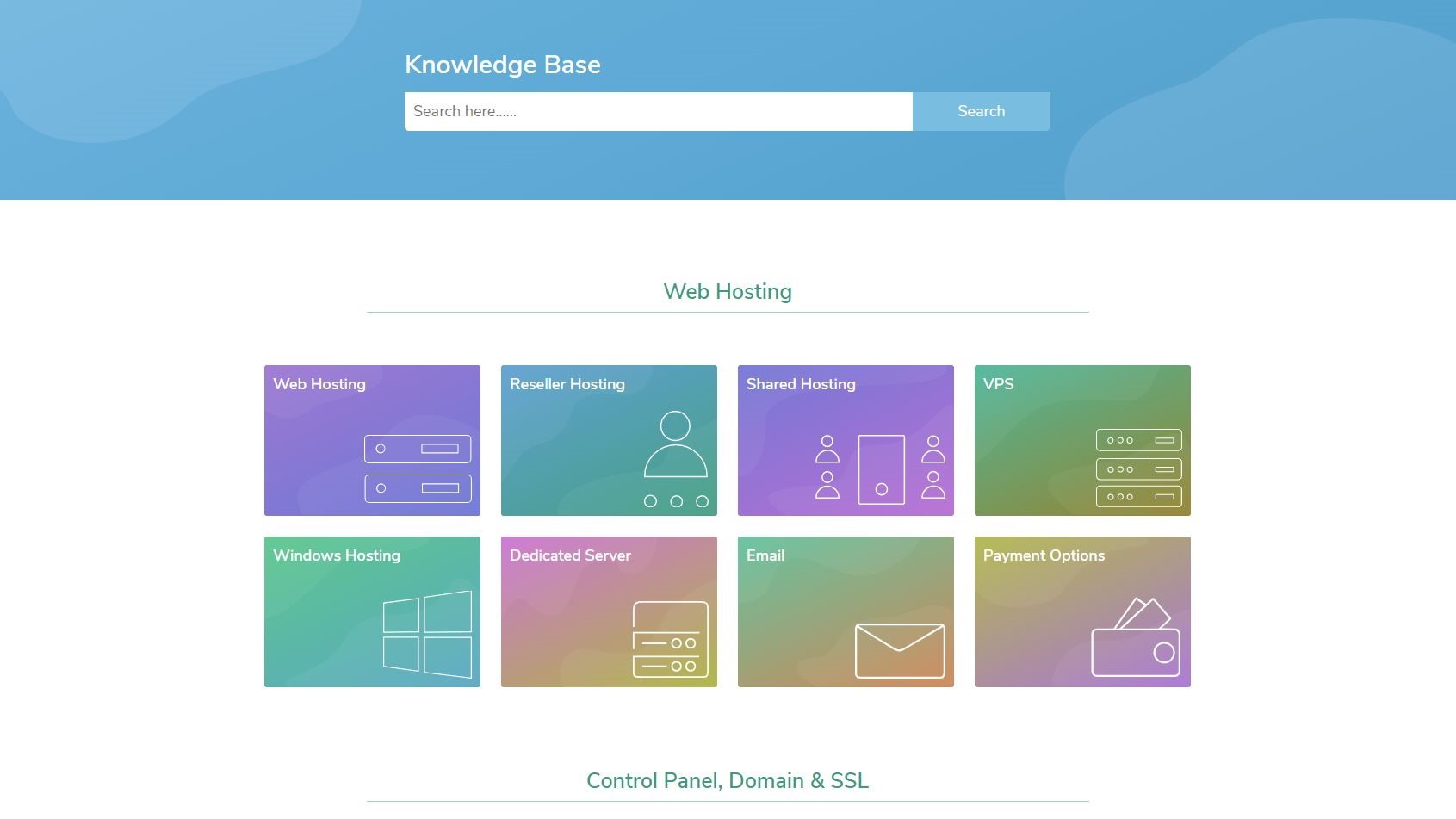Click the Dedicated Server machine icon
1456x819 pixels.
click(671, 639)
